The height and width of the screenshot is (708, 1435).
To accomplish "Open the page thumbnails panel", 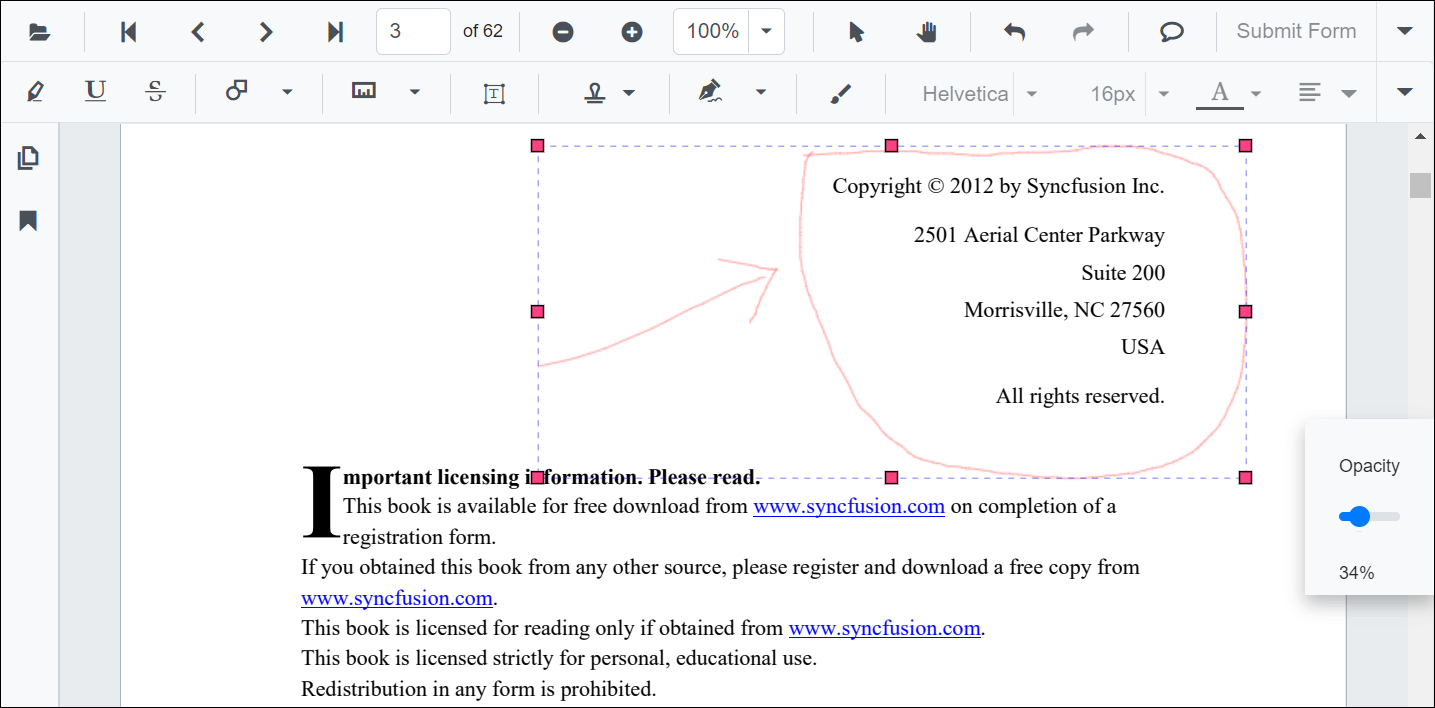I will [28, 158].
